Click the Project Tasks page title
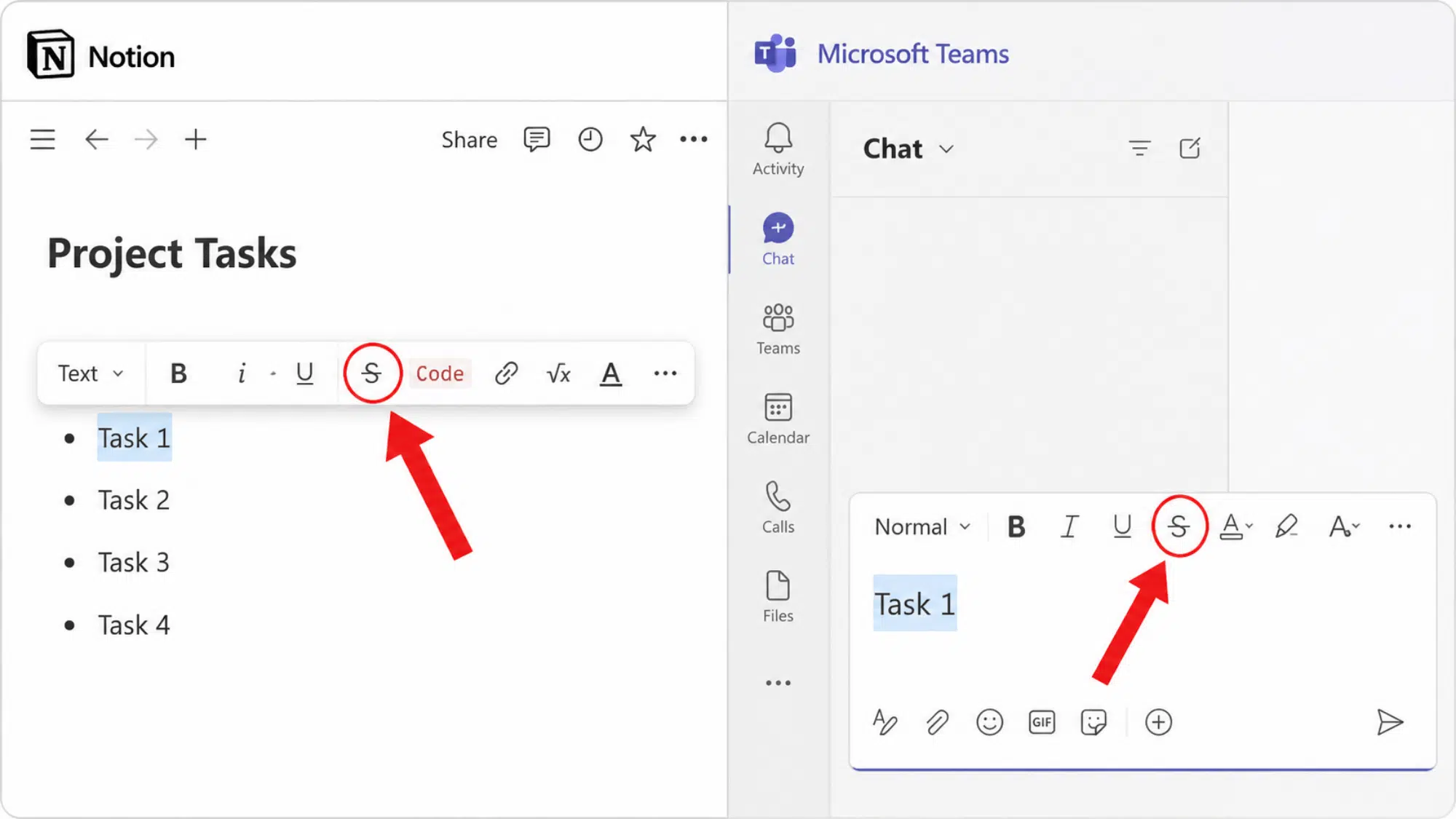Screen dimensions: 1456x819 (x=172, y=254)
